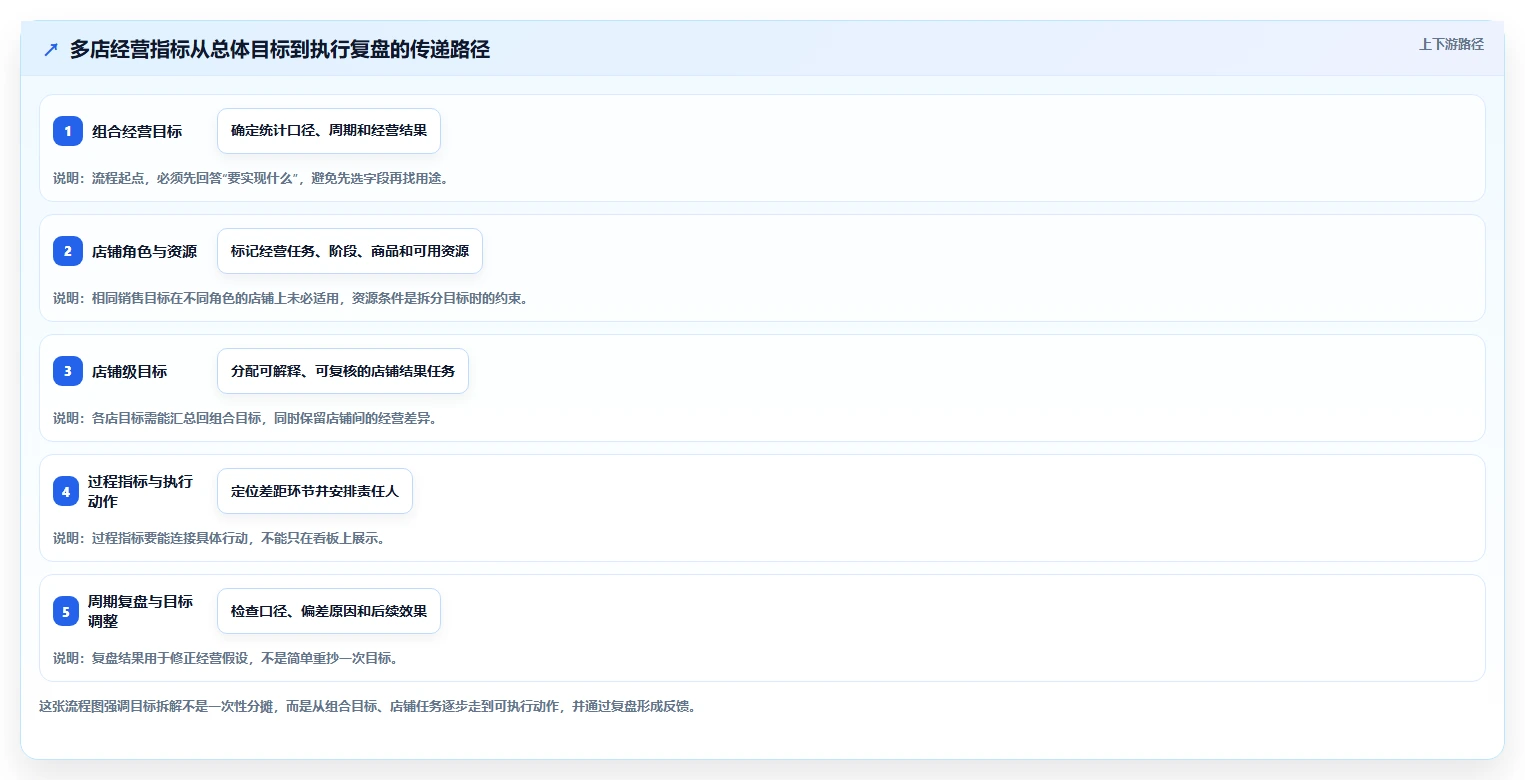Click the step heading 组合经营目标
The image size is (1525, 780).
click(137, 131)
